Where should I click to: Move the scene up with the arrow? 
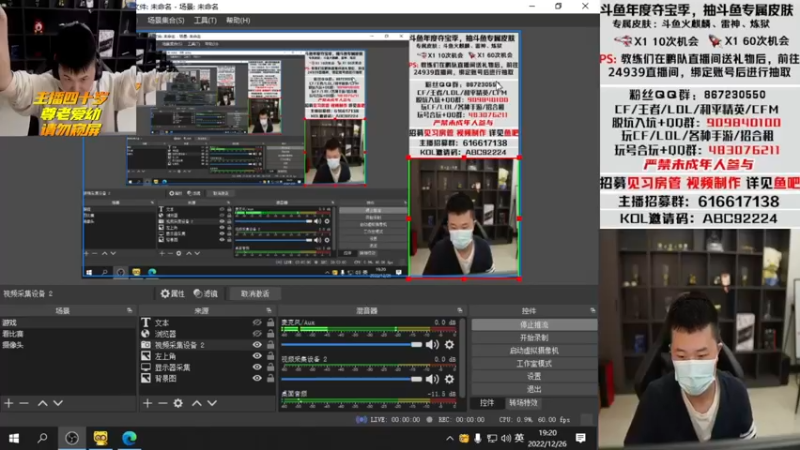(42, 403)
